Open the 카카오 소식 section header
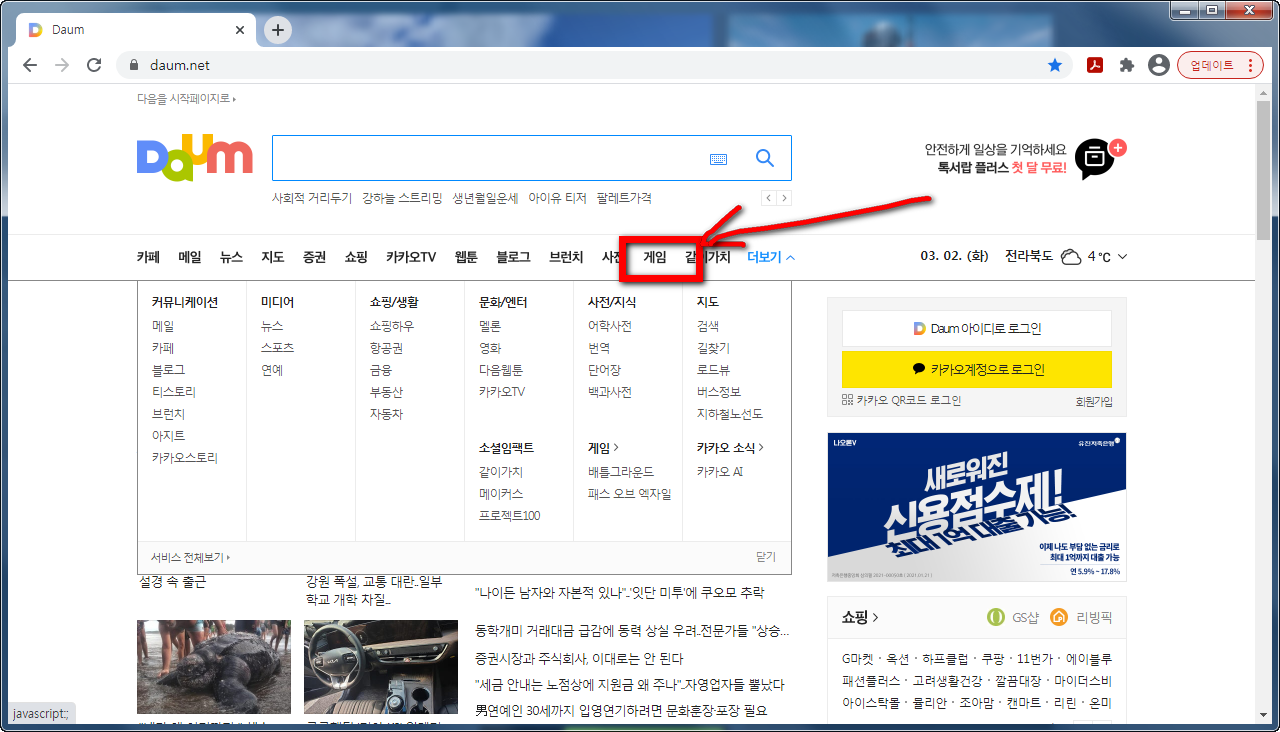Screen dimensions: 1280x732 (730, 448)
